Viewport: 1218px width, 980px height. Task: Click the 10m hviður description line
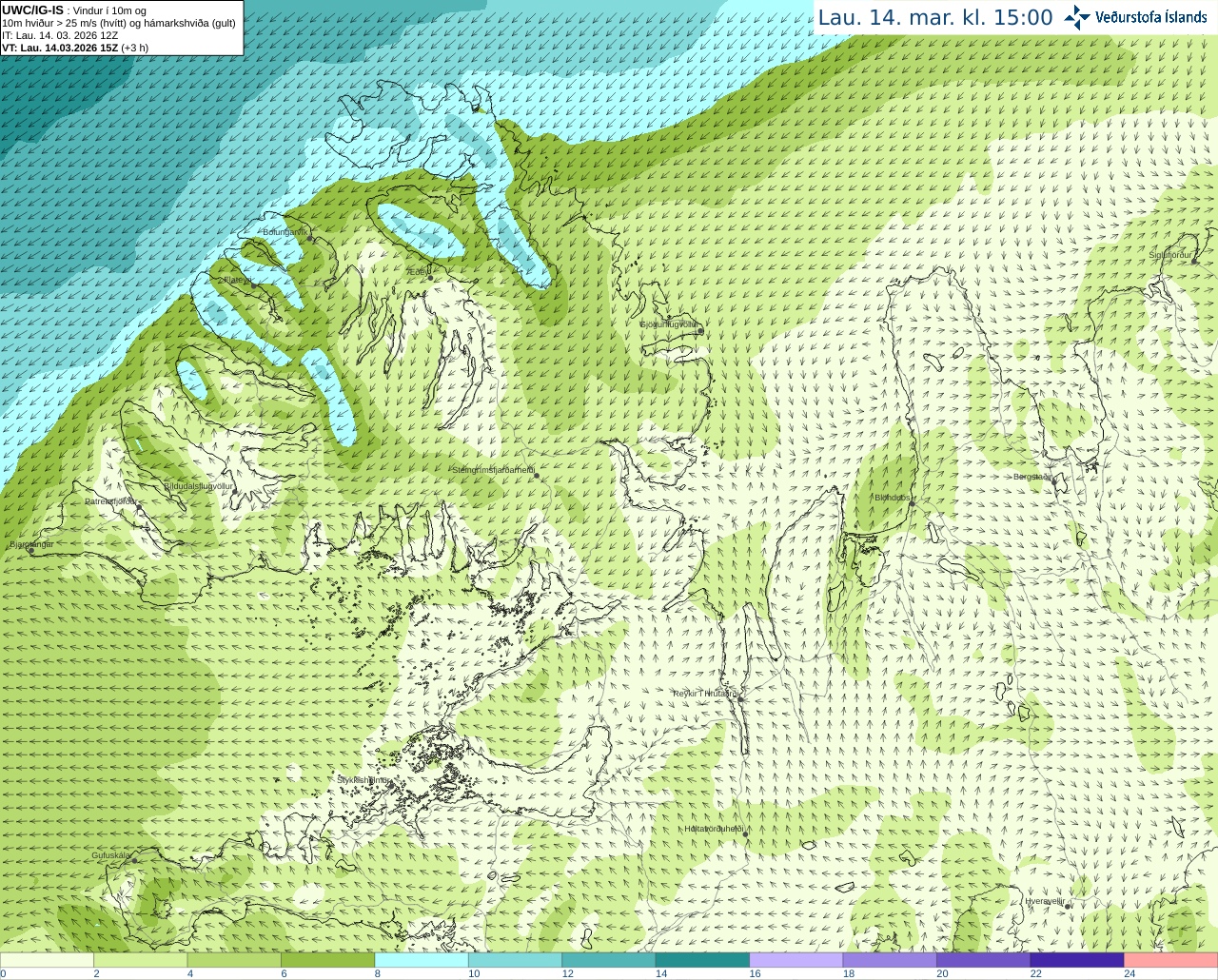point(119,23)
